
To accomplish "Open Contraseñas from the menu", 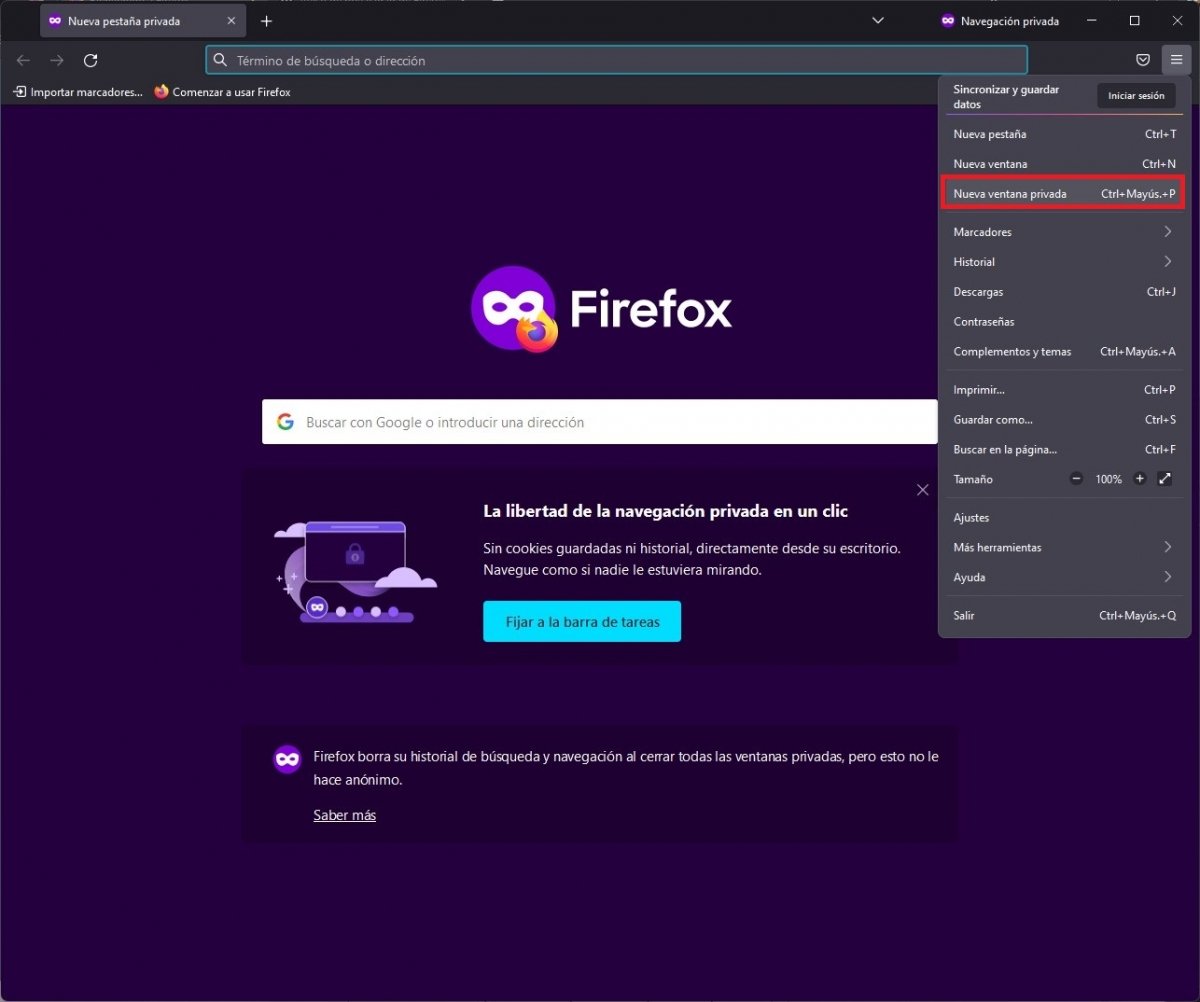I will [x=1064, y=322].
